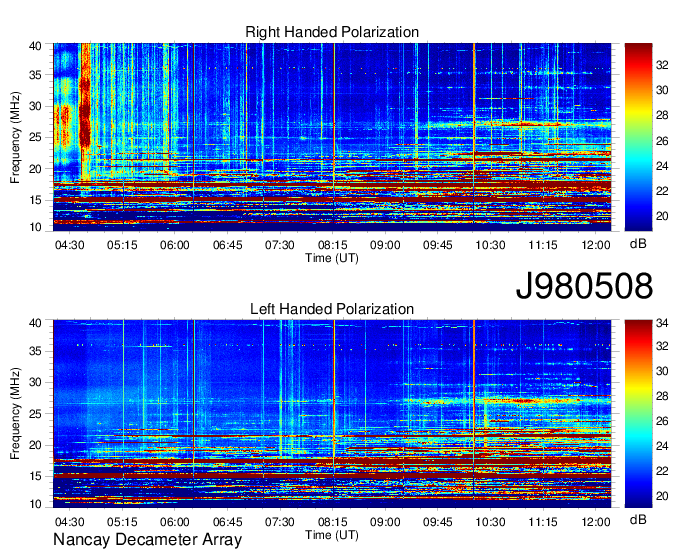Click the dB label beside bottom colorbar

638,520
